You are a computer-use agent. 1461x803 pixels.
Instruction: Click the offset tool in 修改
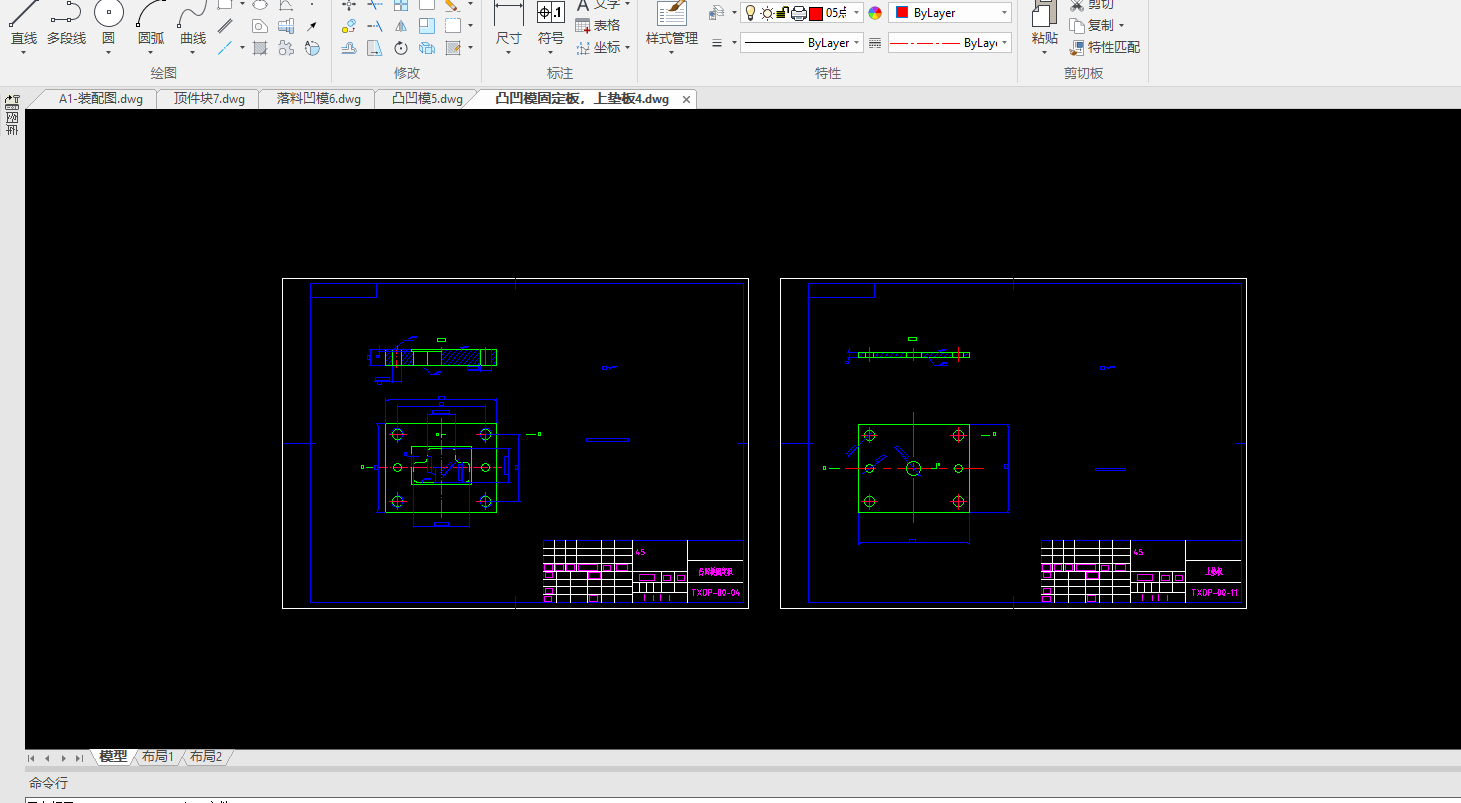(x=348, y=47)
